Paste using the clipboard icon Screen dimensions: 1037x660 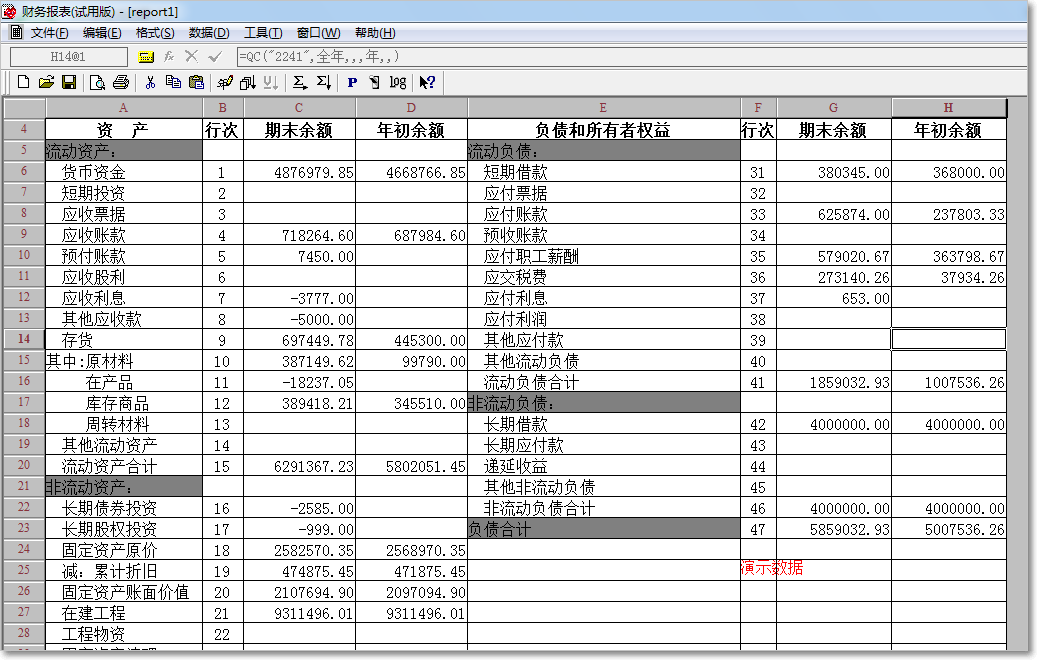196,82
